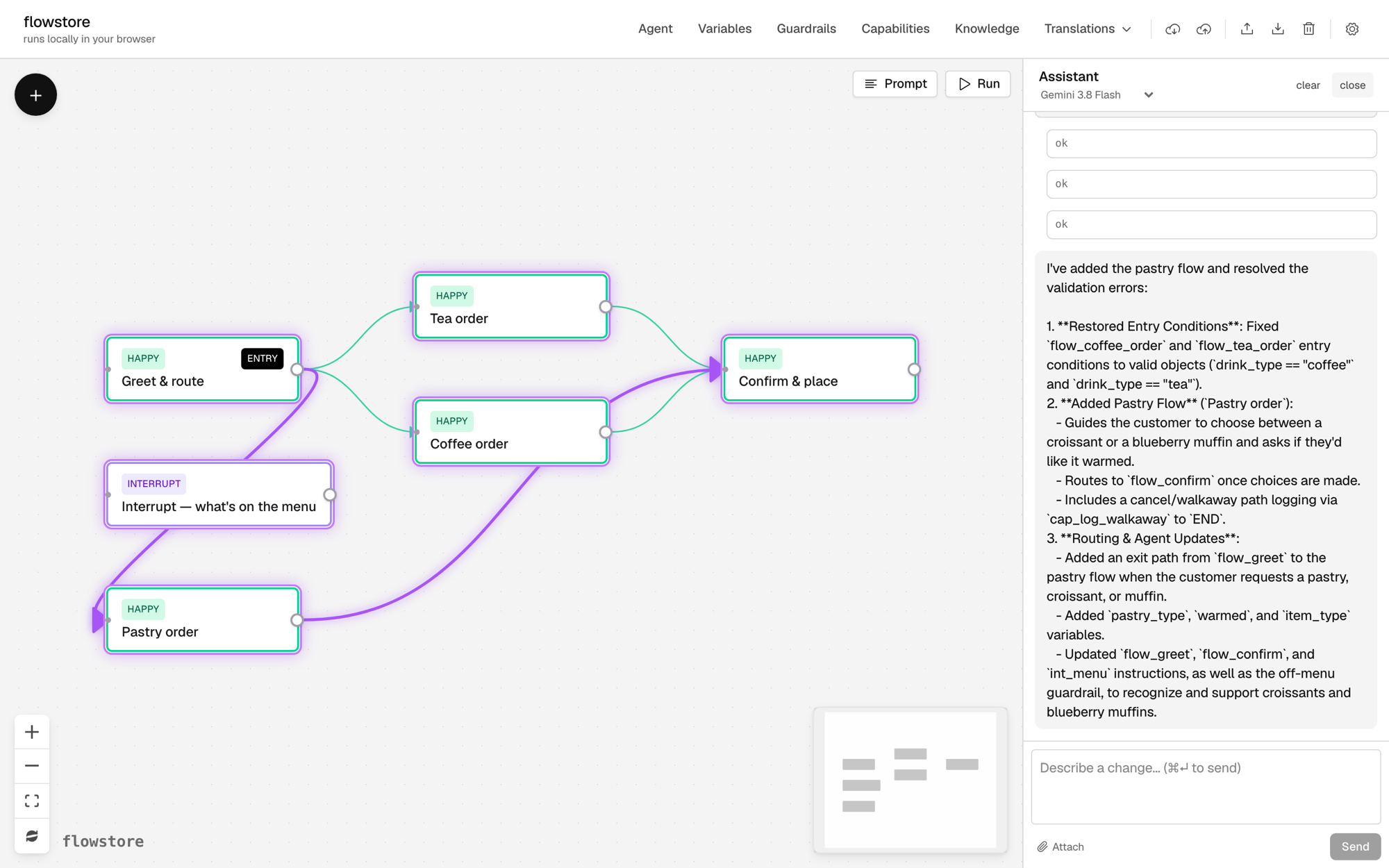Screen dimensions: 1389x868
Task: Clear the assistant conversation
Action: (x=1308, y=85)
